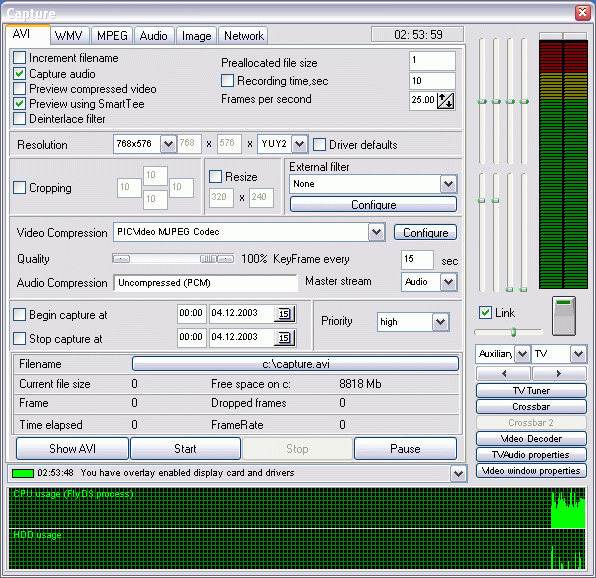This screenshot has height=578, width=596.
Task: Click the next channel arrow button
Action: 559,374
